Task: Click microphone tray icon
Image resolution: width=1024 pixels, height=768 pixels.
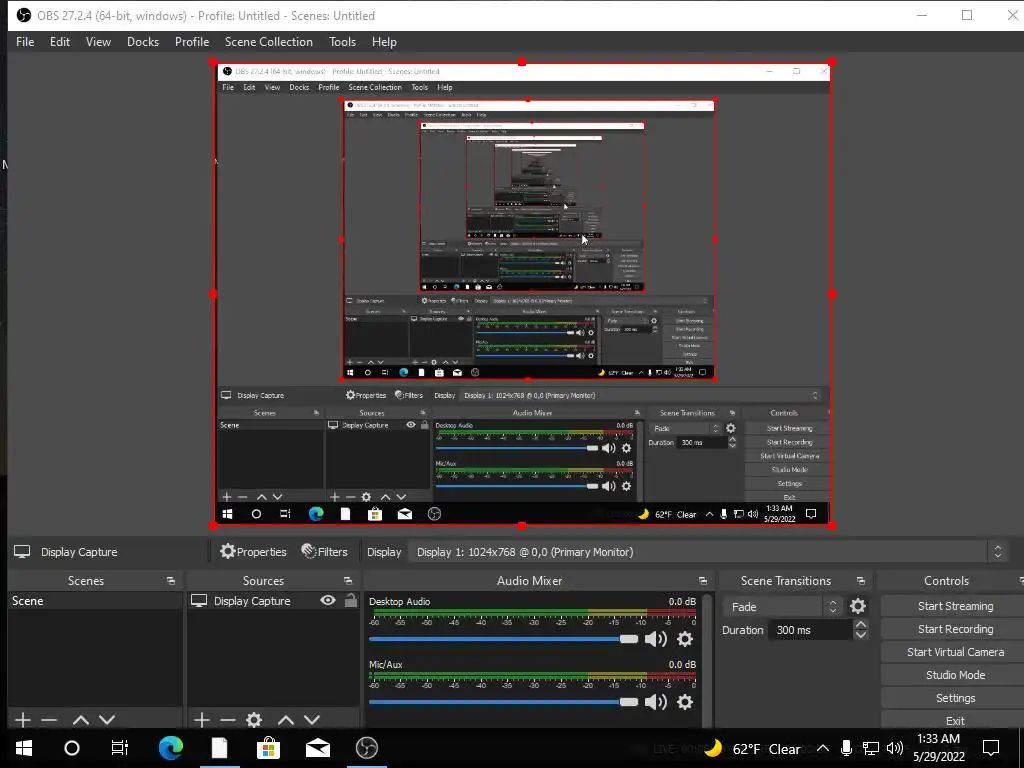Action: pos(846,748)
